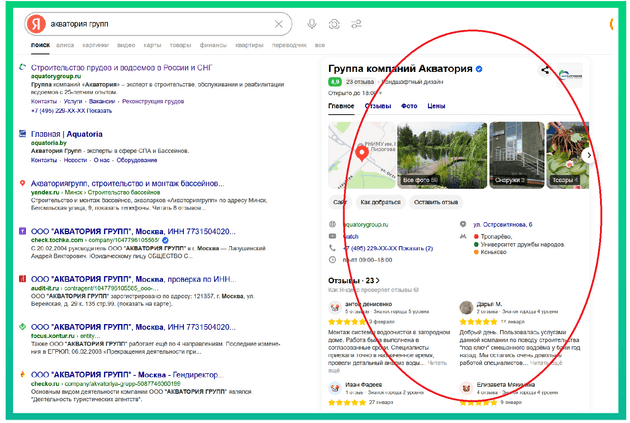Click the green favicon of the focus.kontur.ru result
The image size is (630, 423).
click(x=22, y=327)
